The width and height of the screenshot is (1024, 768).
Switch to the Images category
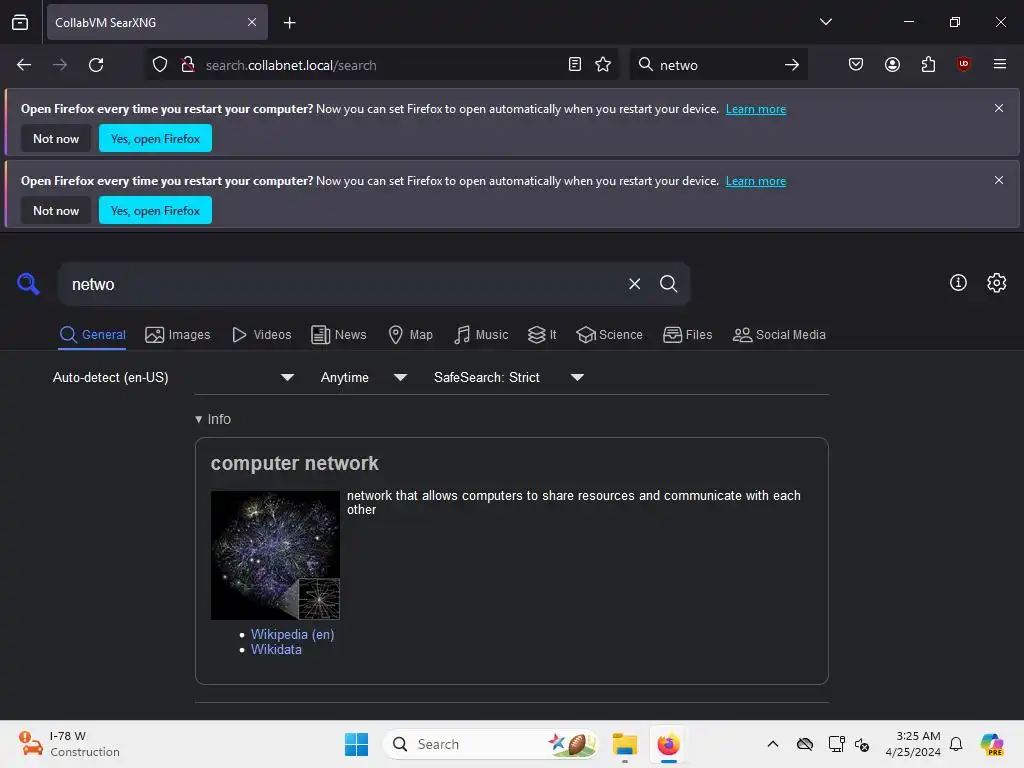point(178,334)
